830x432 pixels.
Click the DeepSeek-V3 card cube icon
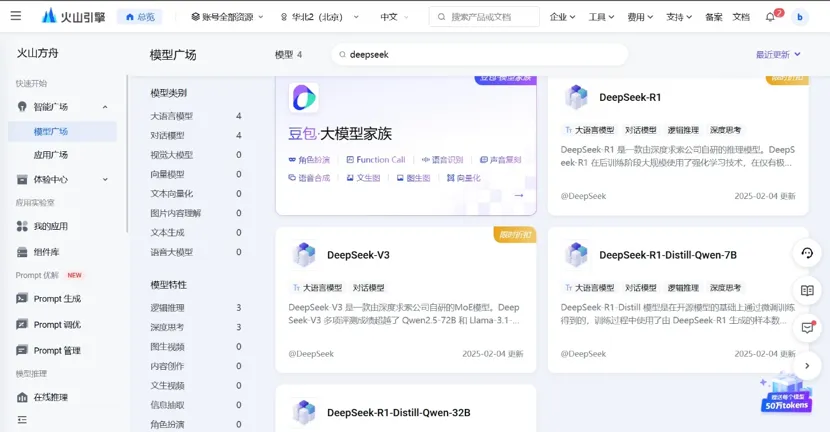point(304,255)
